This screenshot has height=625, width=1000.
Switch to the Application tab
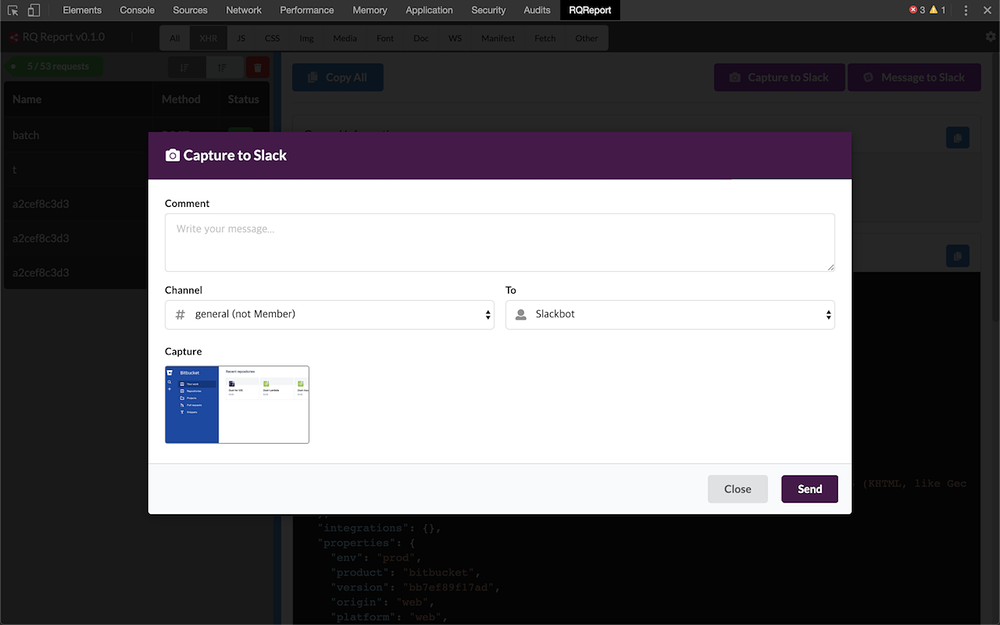pos(429,10)
